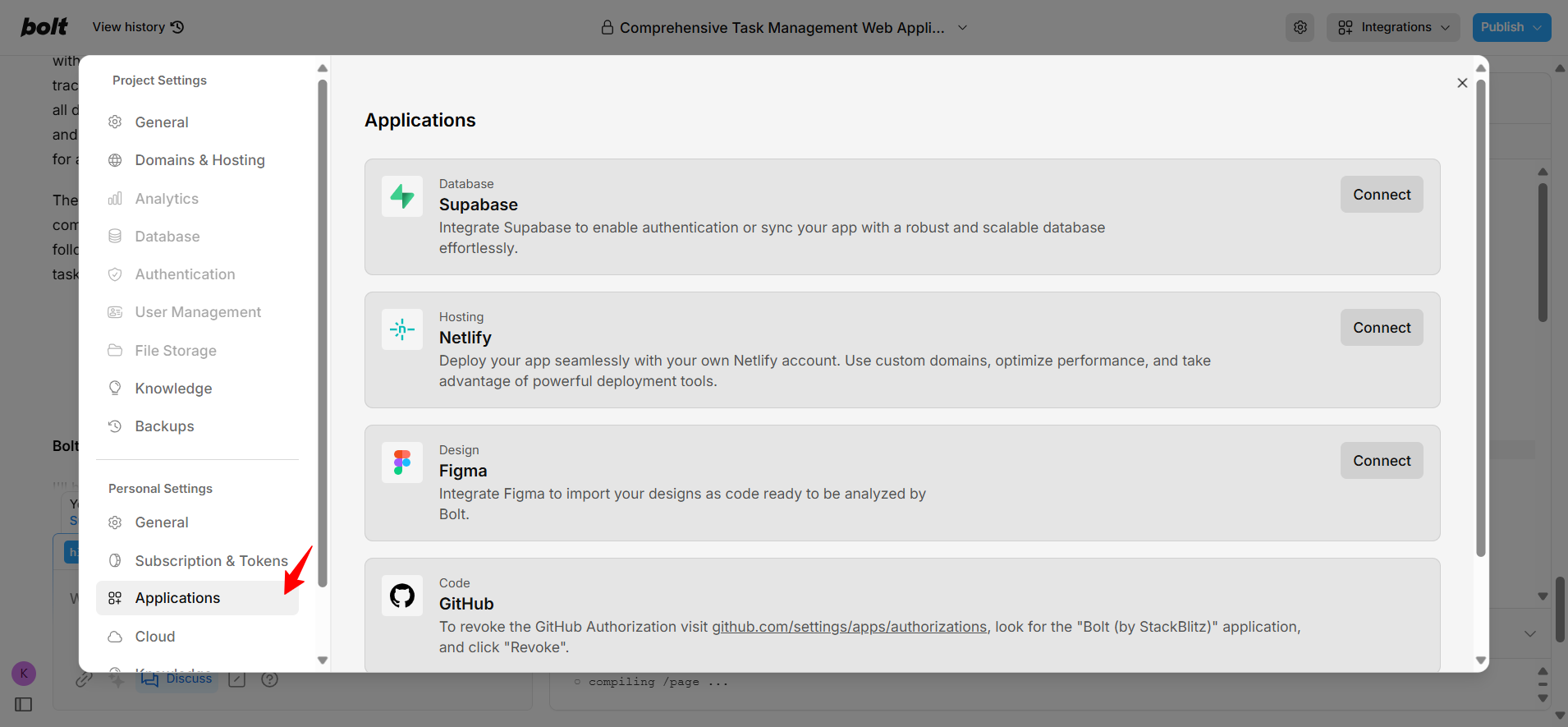Connect the Netlify hosting integration
Viewport: 1568px width, 727px height.
pos(1382,328)
